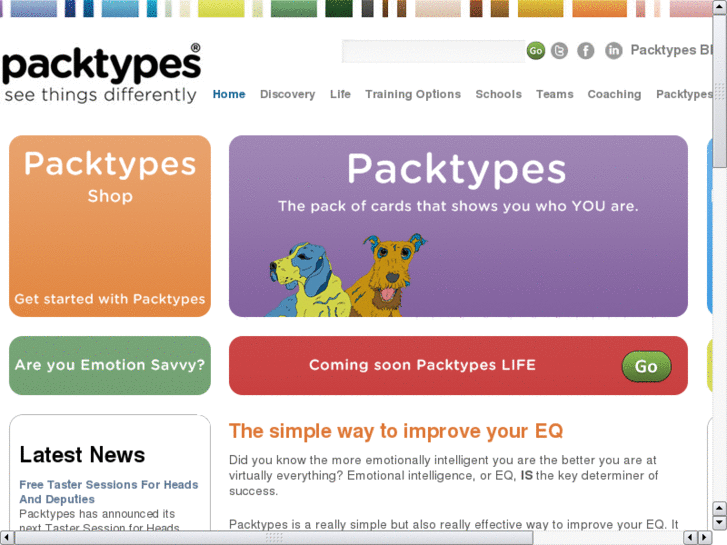
Task: Open Free Taster Sessions For Heads link
Action: coord(108,492)
